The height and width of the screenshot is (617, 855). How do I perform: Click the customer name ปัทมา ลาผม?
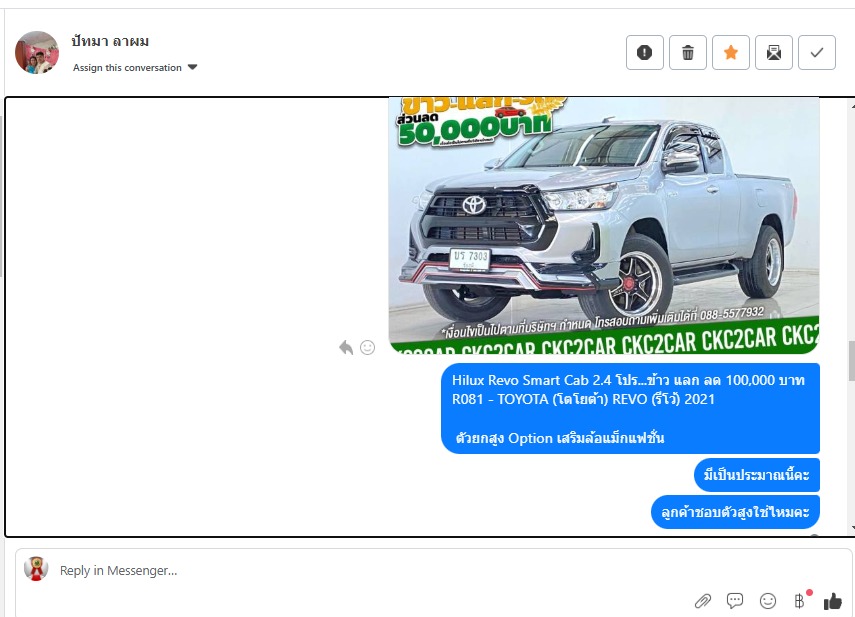click(x=110, y=41)
